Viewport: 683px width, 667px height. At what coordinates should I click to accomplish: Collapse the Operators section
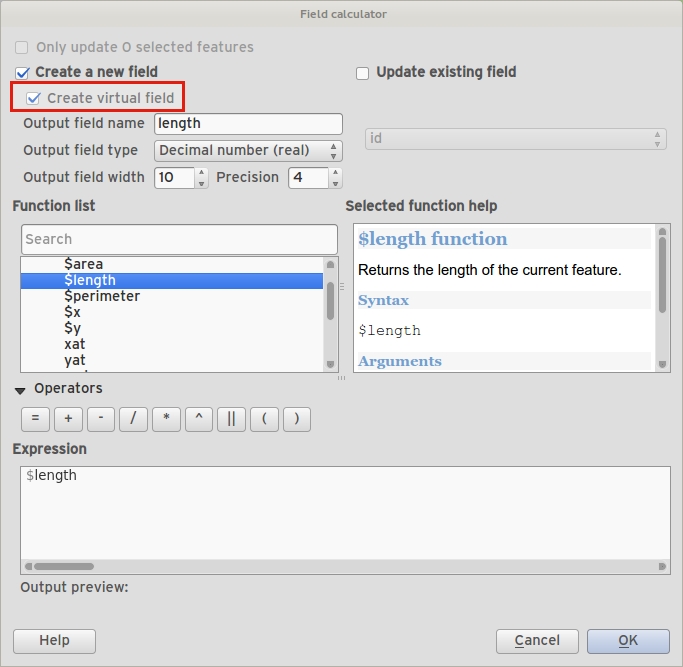click(20, 389)
